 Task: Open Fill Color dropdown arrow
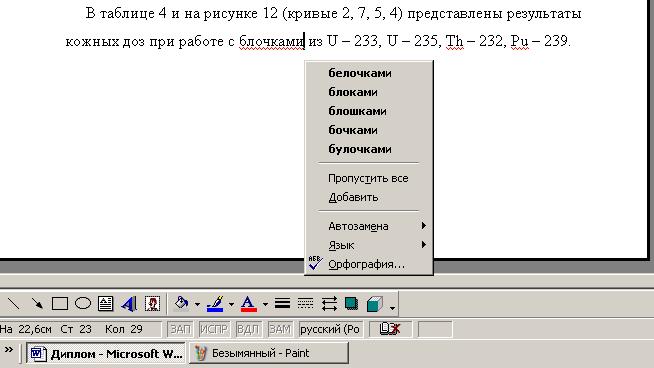coord(197,304)
